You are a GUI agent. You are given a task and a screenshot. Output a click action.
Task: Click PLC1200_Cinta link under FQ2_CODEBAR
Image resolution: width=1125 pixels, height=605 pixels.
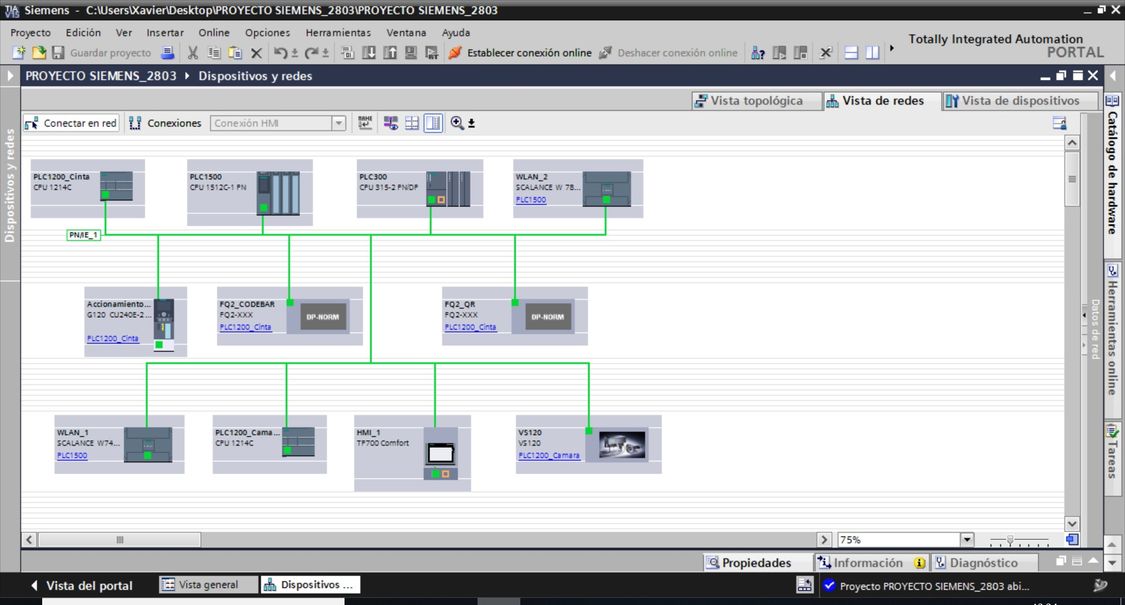tap(245, 327)
